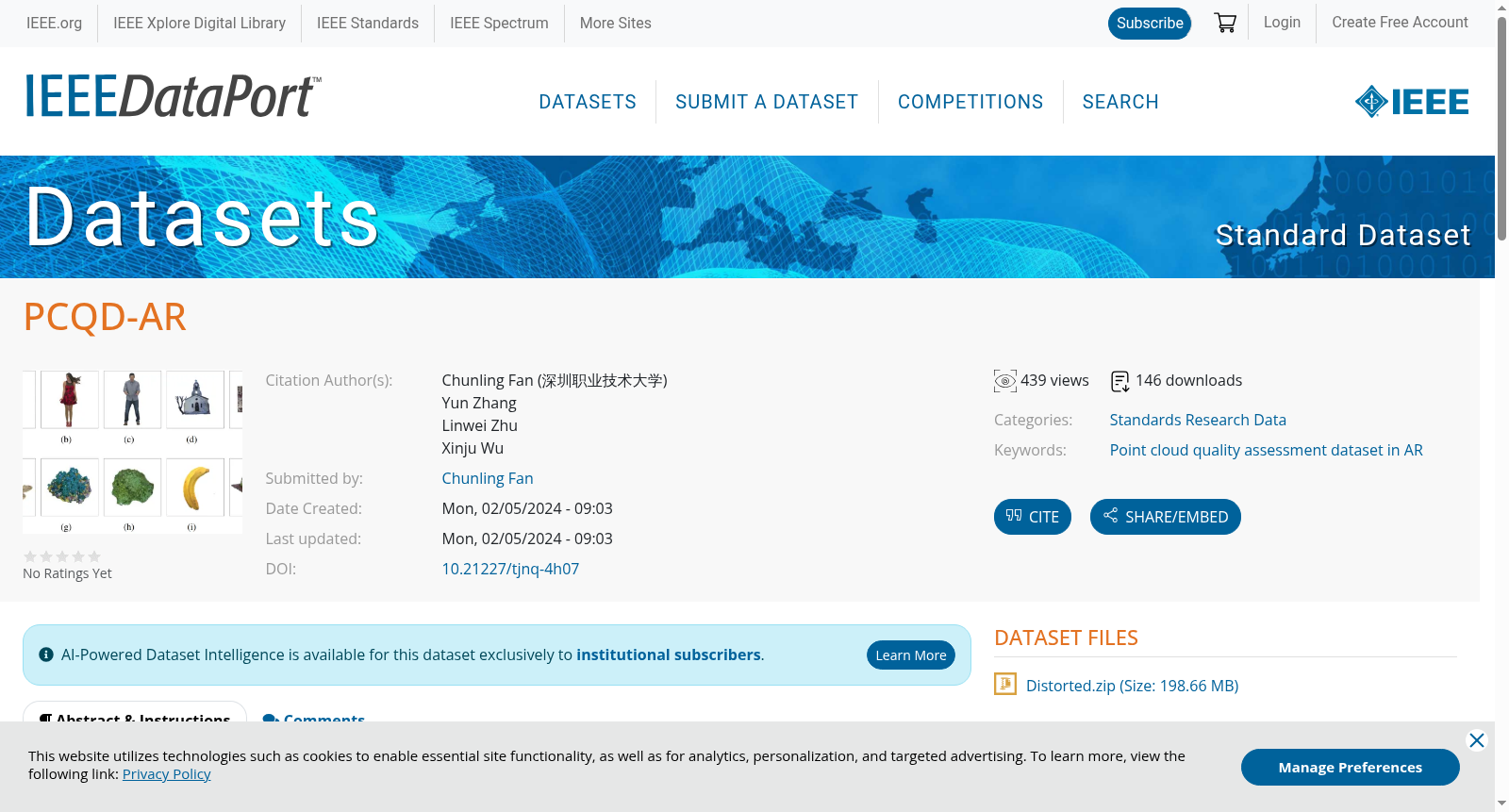
Task: Open DOI link 10.21227/tjnq-4h07
Action: 510,569
